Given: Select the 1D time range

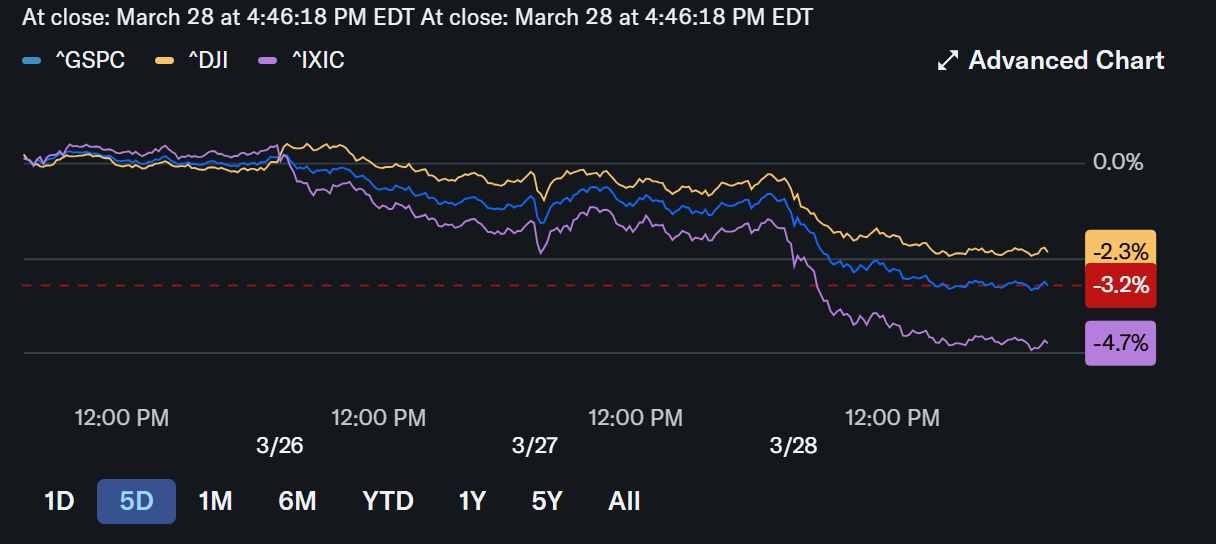Looking at the screenshot, I should pyautogui.click(x=59, y=501).
